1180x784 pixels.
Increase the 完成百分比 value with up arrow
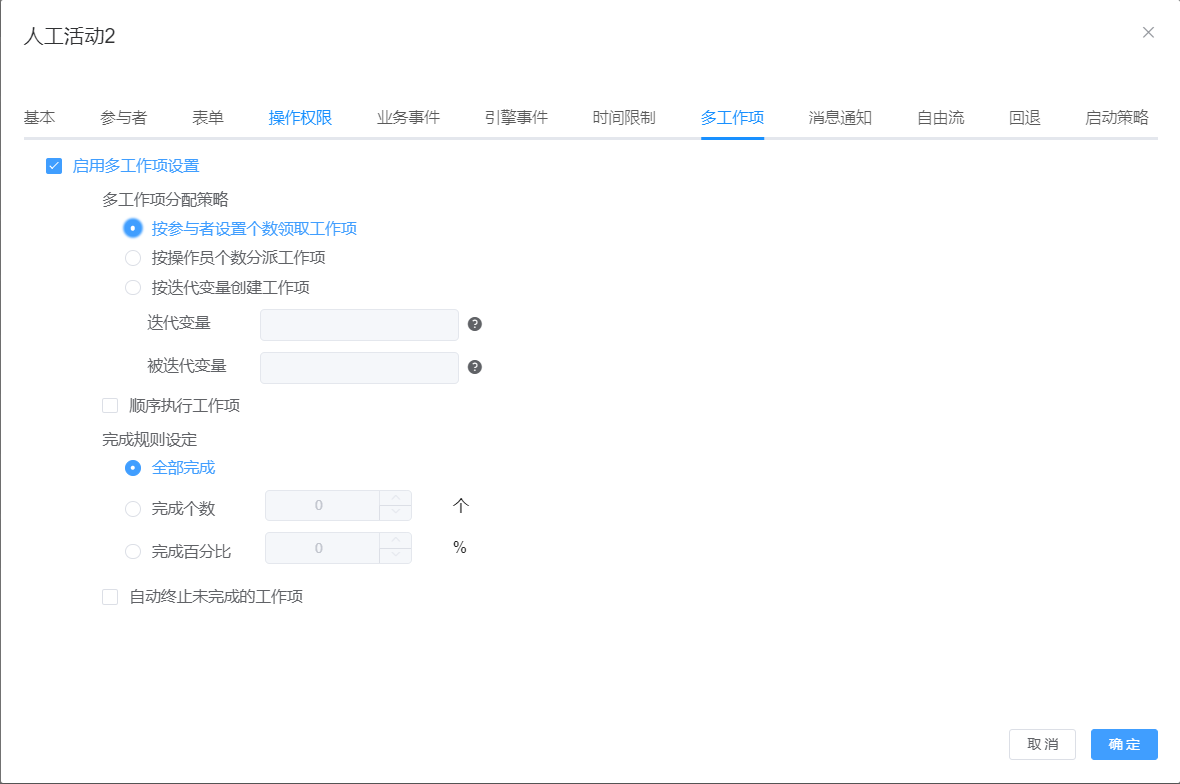396,540
